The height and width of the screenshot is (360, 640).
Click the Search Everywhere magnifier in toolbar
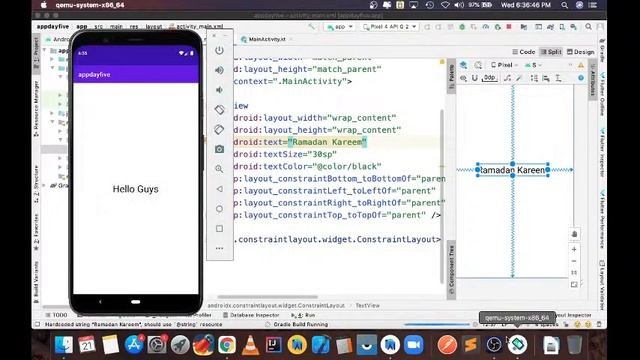tap(588, 27)
